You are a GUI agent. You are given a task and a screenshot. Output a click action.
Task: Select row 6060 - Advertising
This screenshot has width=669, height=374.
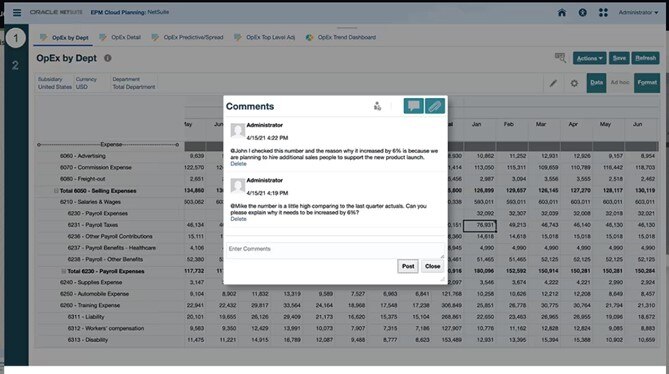click(82, 156)
